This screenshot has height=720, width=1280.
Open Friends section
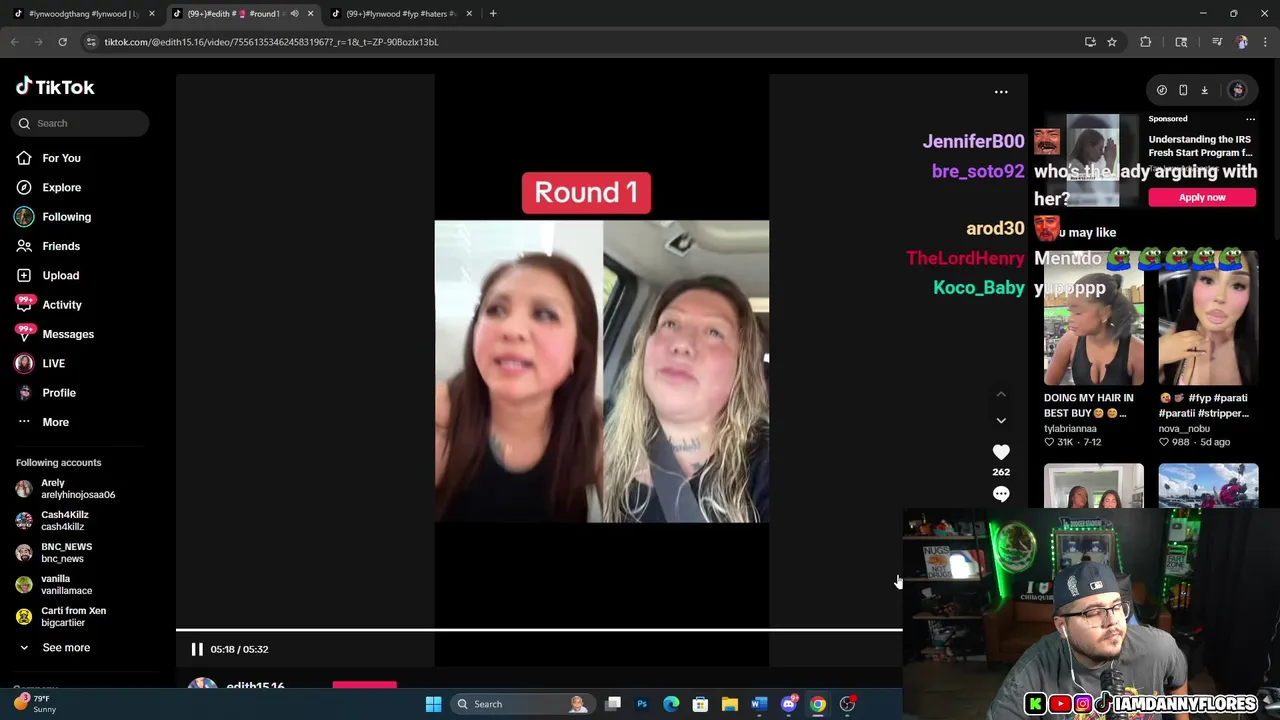point(61,246)
